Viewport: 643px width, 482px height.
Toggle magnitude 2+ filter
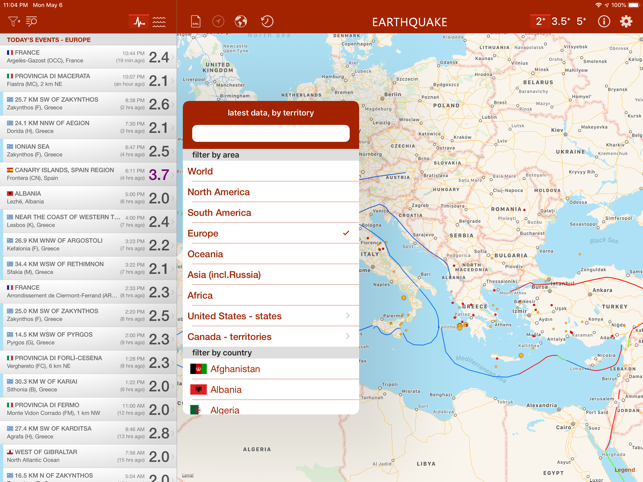tap(540, 21)
